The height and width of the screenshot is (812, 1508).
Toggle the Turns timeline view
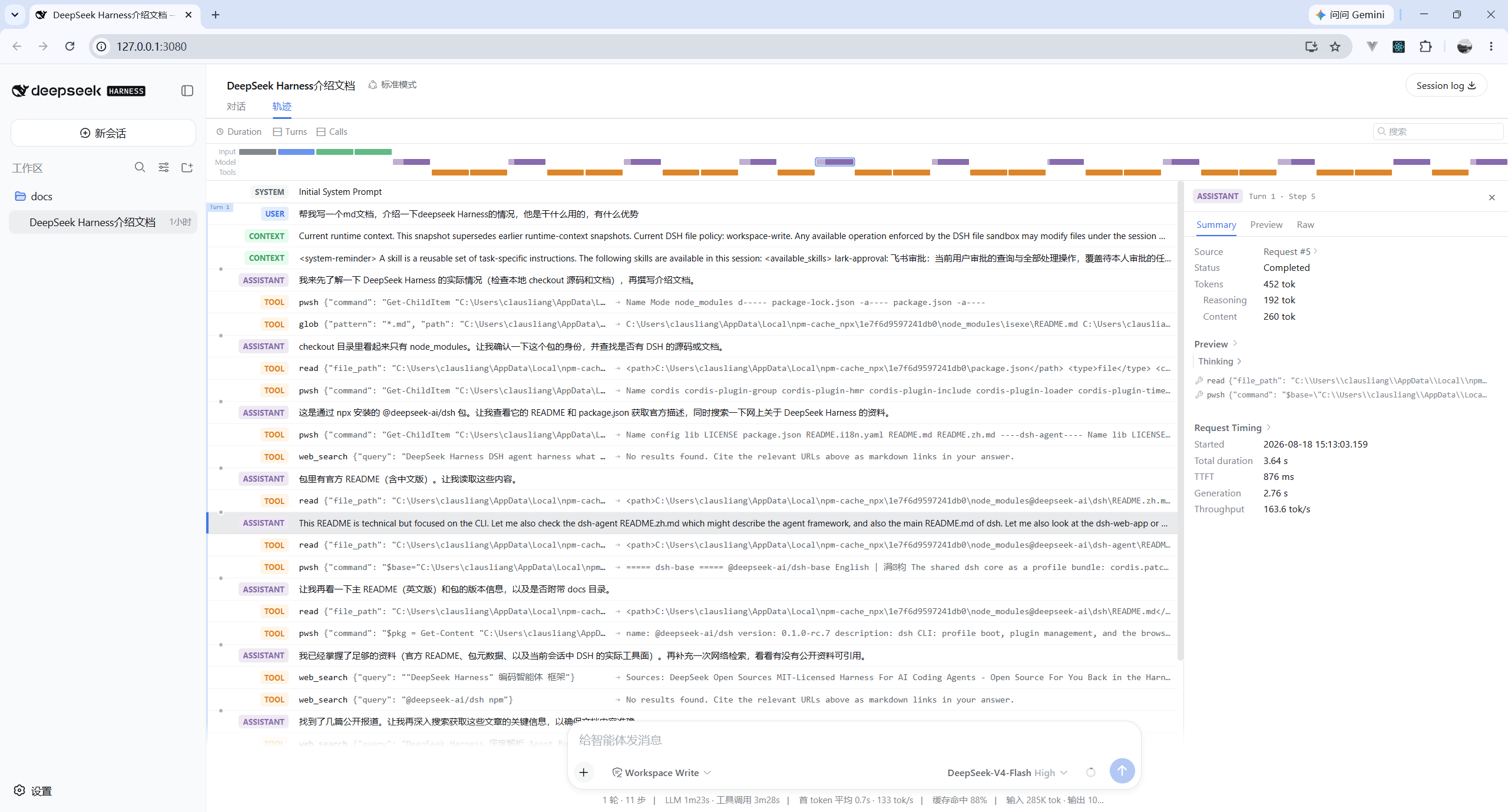[290, 132]
